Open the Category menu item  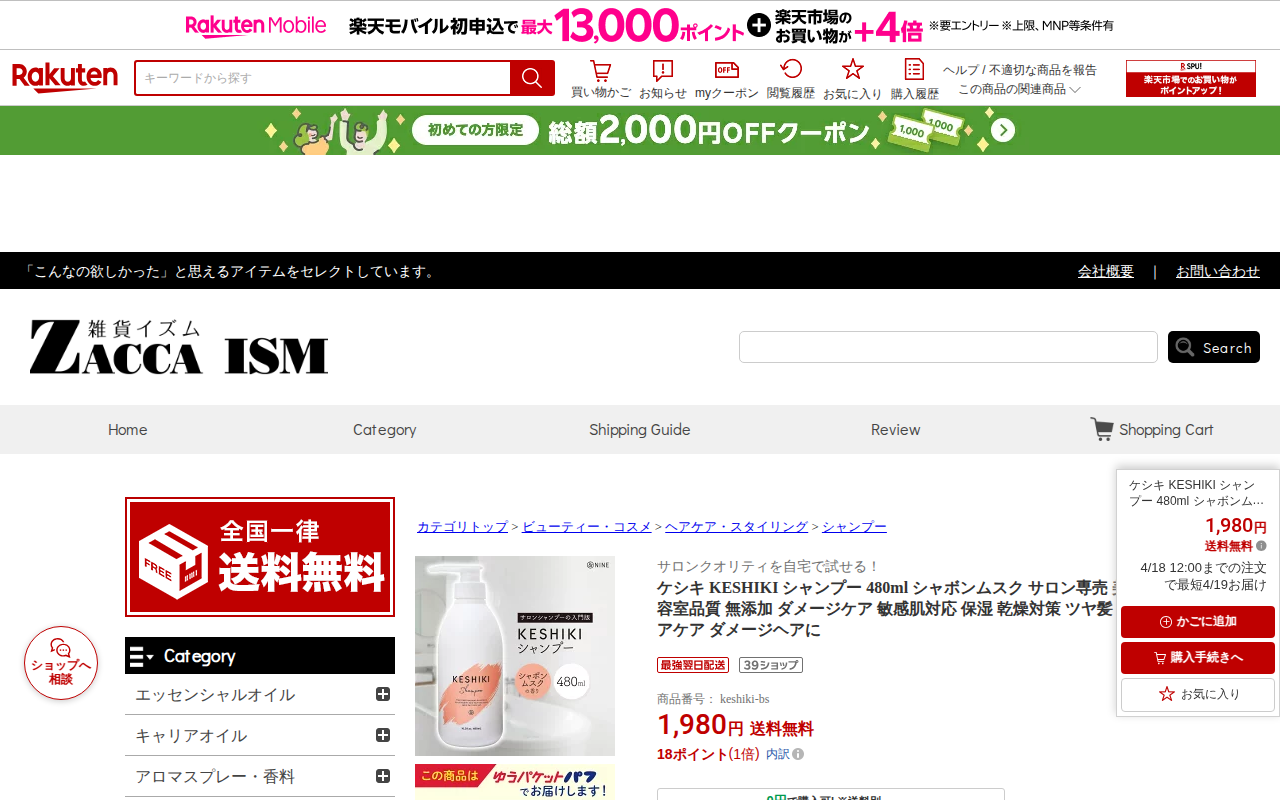tap(385, 430)
